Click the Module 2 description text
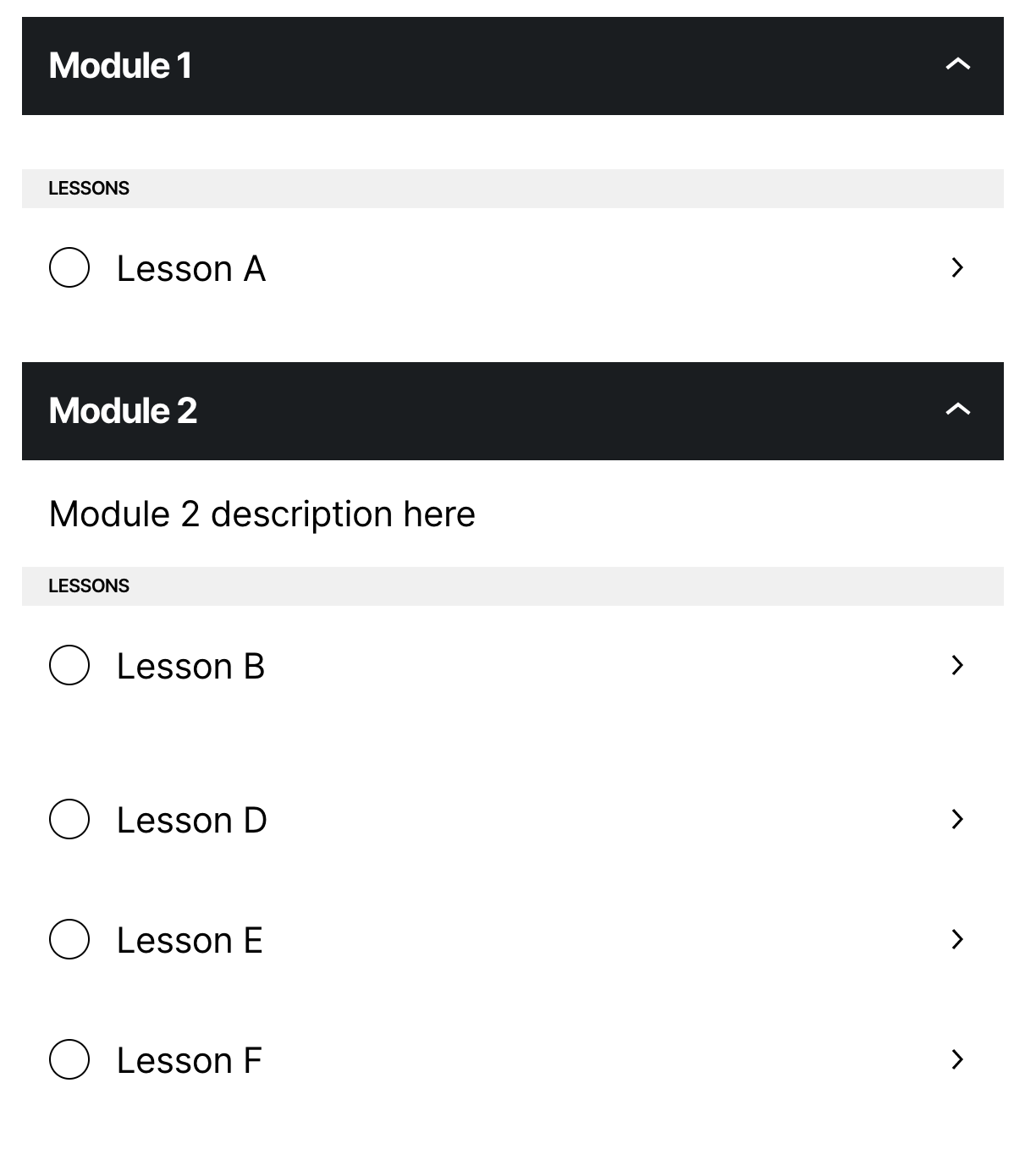 [x=262, y=514]
